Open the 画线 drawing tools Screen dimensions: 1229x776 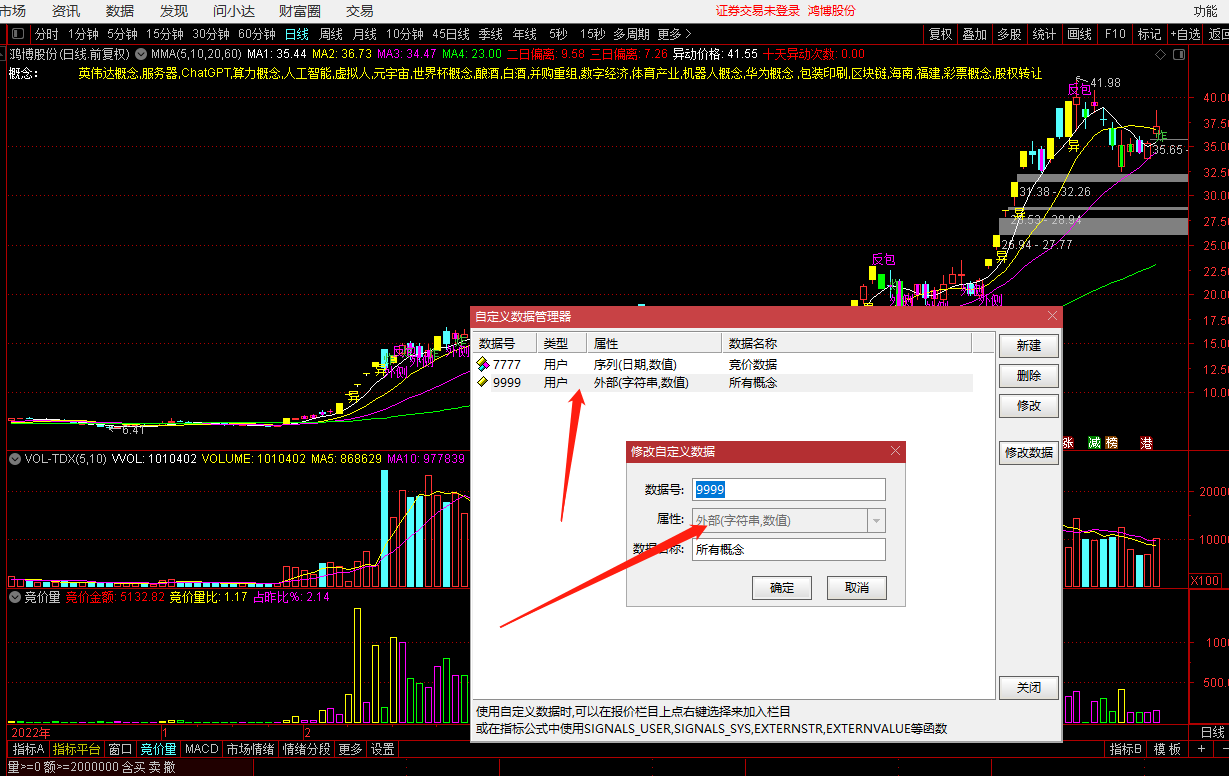point(1080,34)
